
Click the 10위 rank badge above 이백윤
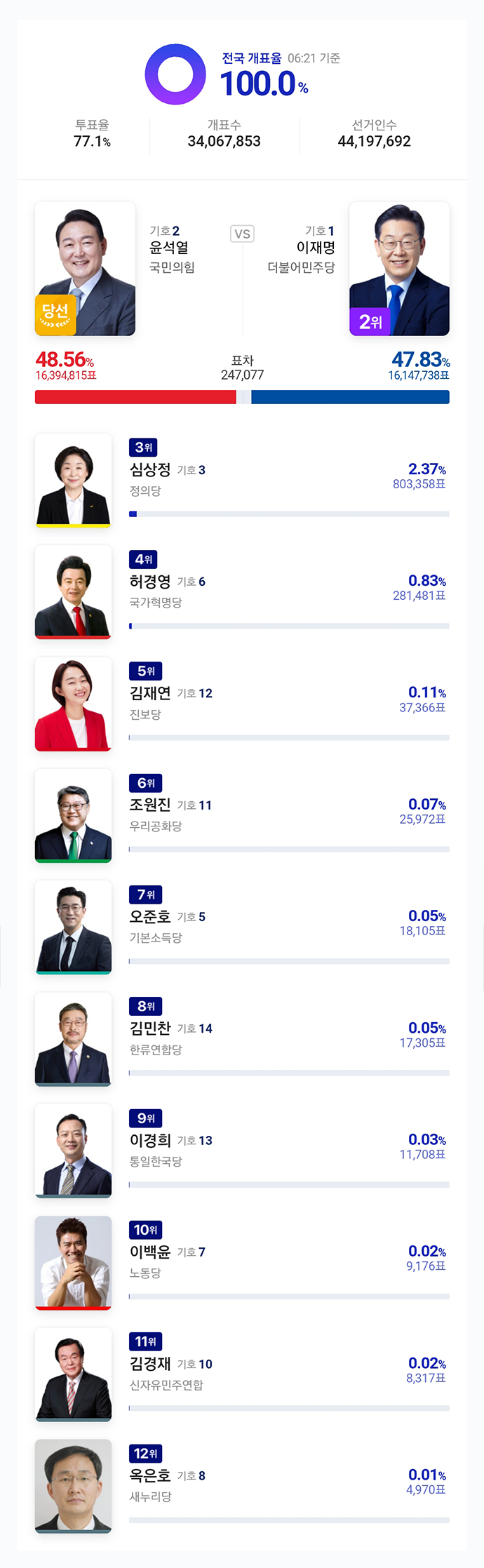pos(146,1230)
